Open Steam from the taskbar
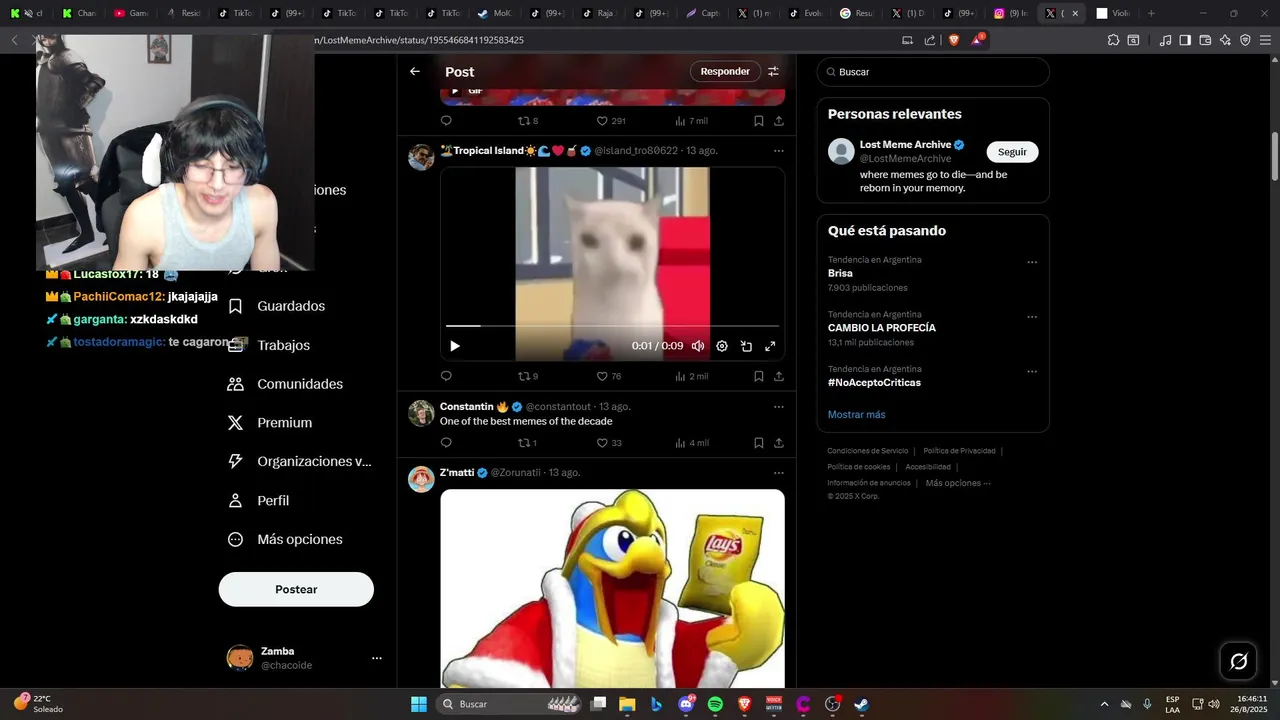Screen dimensions: 1280x720 pyautogui.click(x=861, y=704)
